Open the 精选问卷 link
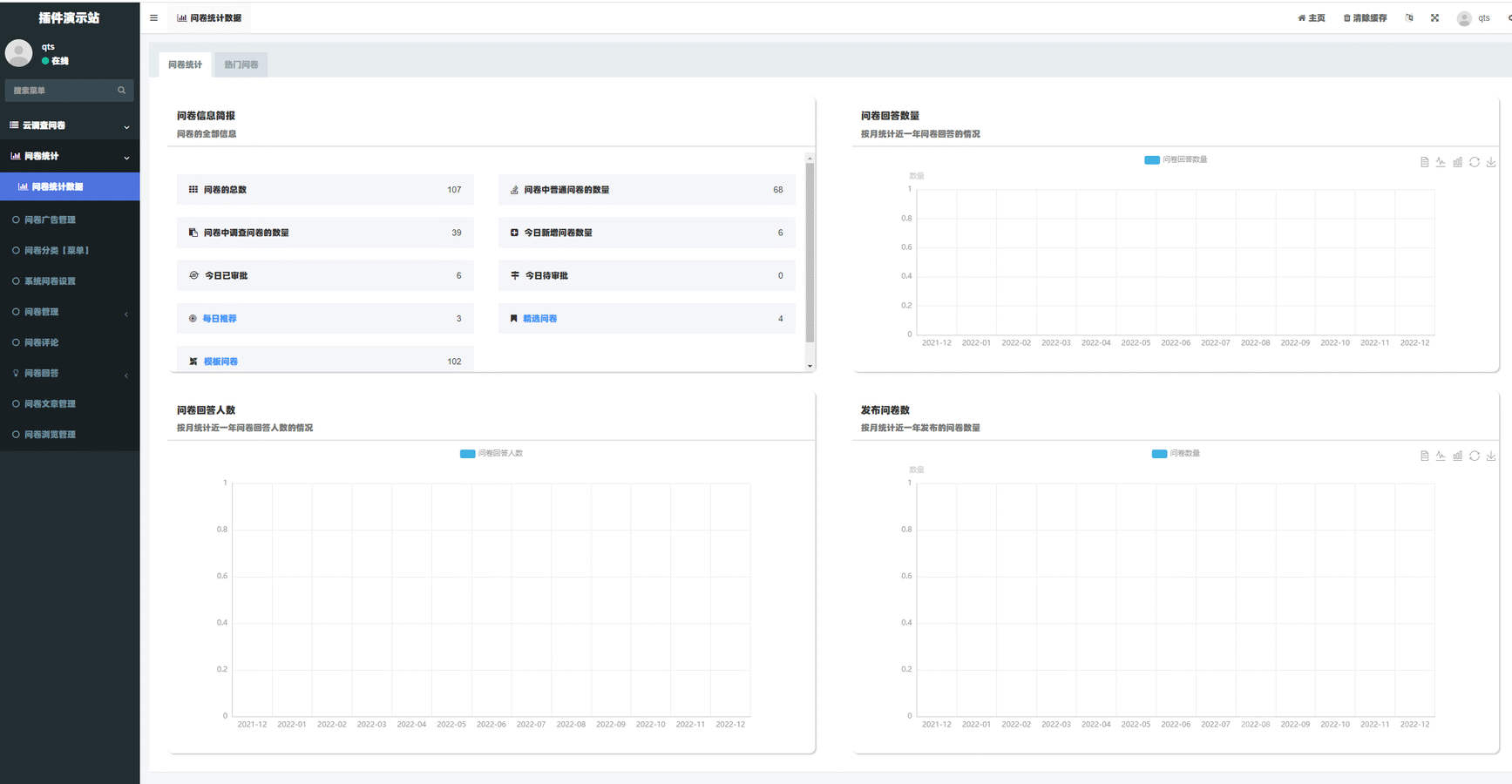This screenshot has height=784, width=1512. coord(539,319)
